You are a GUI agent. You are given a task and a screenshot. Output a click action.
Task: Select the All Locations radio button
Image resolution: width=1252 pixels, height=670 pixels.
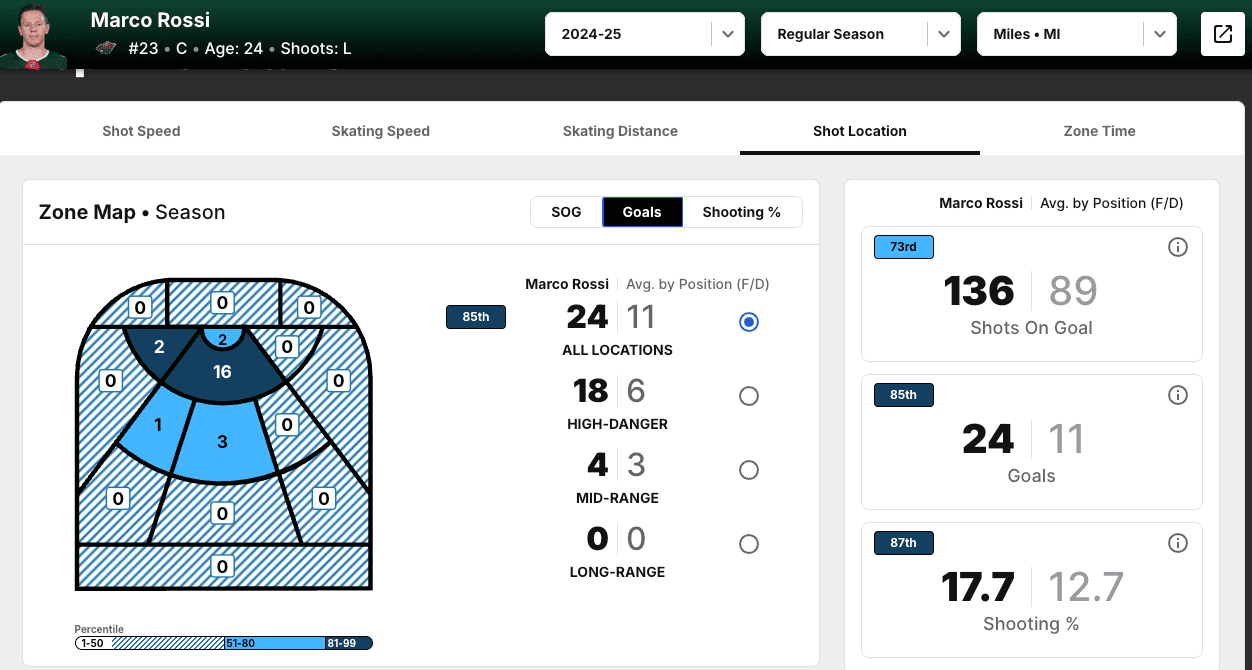click(749, 322)
